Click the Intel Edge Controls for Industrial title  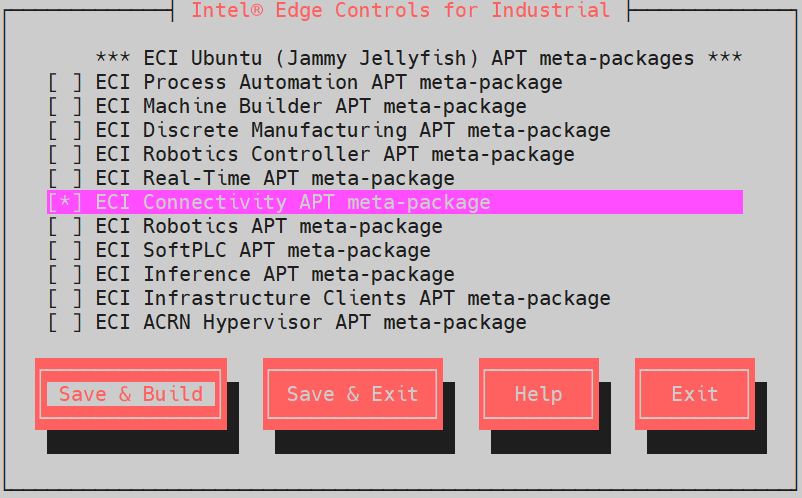(x=400, y=11)
